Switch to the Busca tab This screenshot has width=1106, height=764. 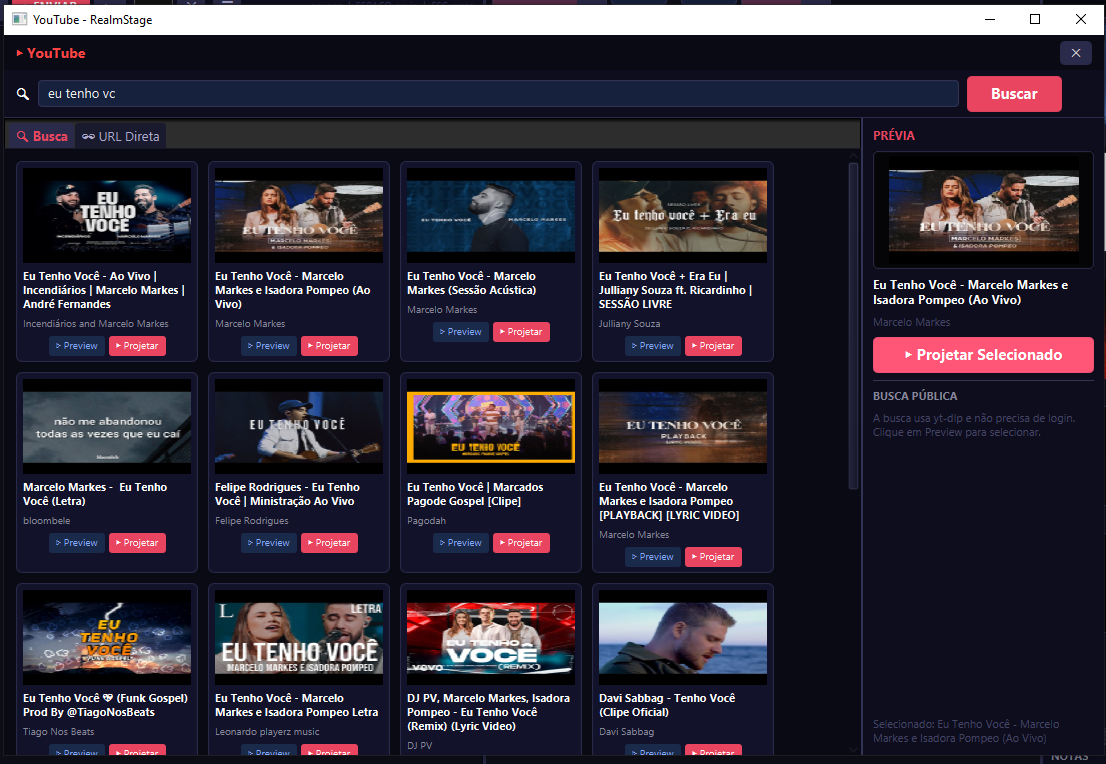[x=42, y=136]
